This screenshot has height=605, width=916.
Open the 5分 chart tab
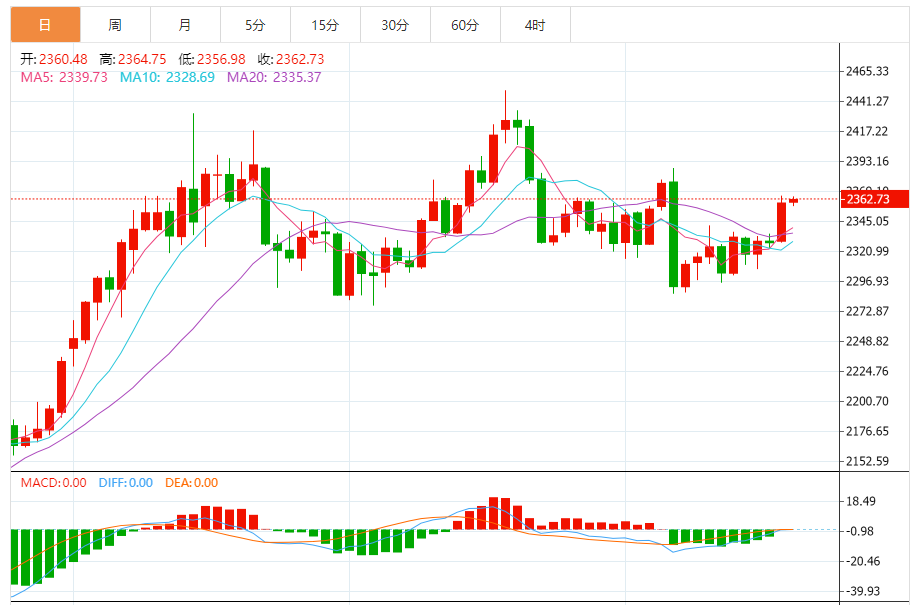[255, 25]
